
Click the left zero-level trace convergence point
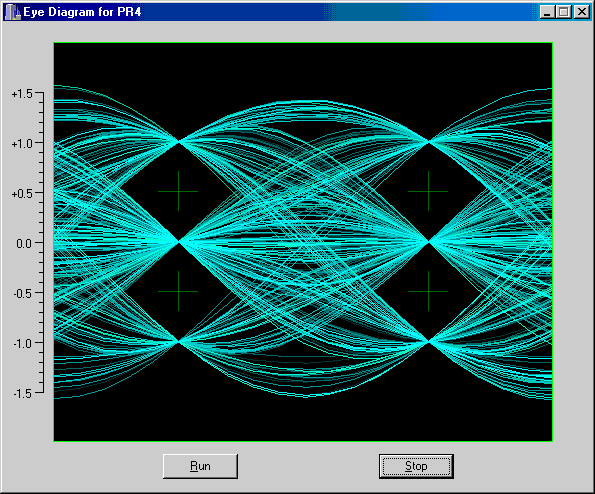pos(178,241)
